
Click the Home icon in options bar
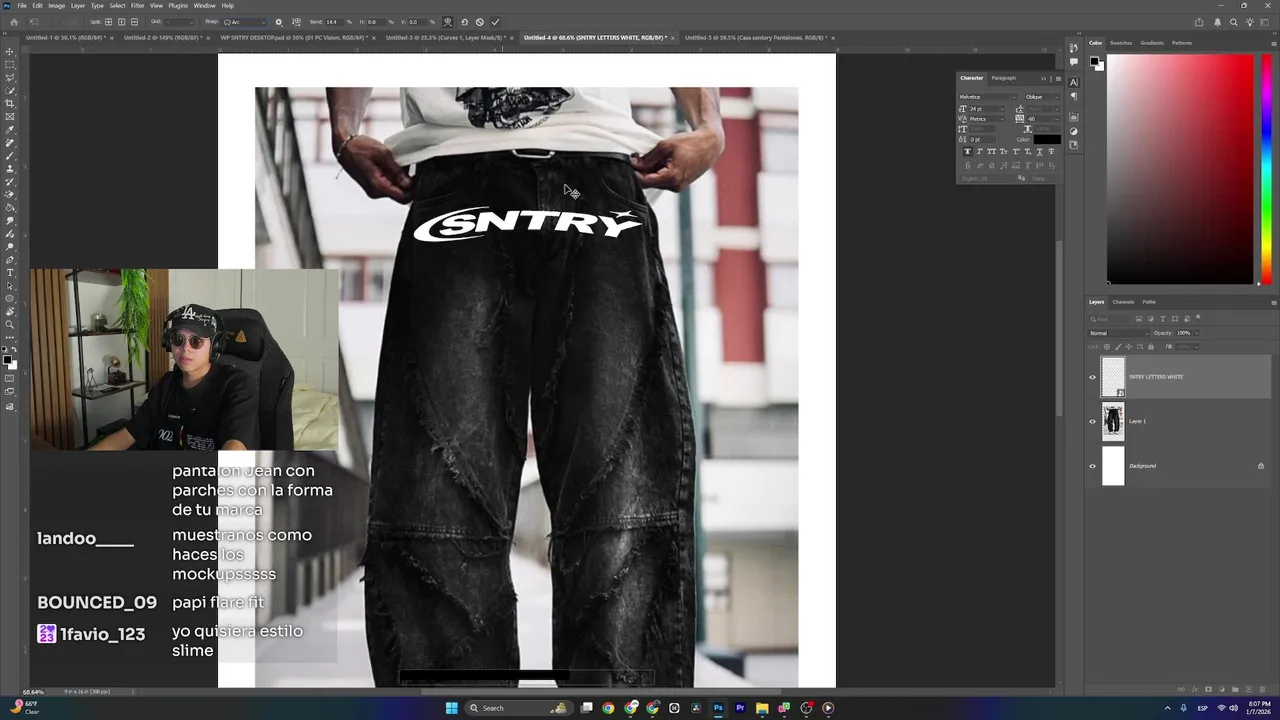click(x=14, y=22)
